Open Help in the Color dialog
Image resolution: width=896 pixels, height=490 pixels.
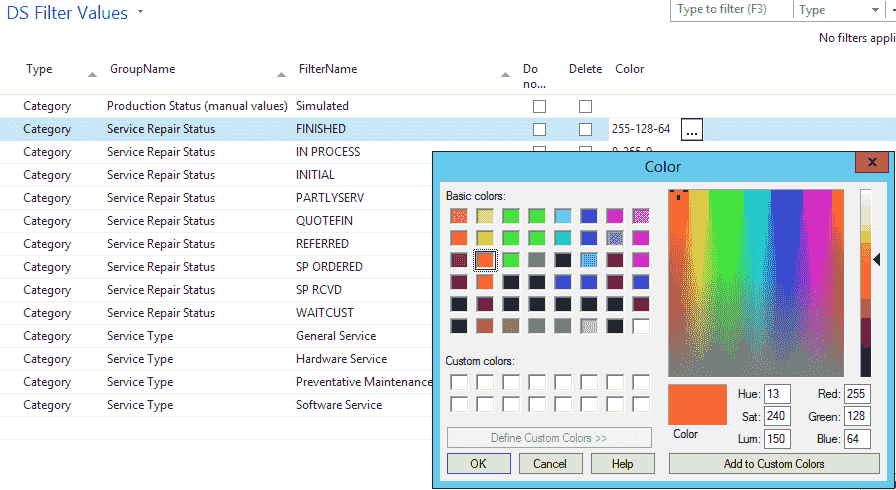click(622, 464)
